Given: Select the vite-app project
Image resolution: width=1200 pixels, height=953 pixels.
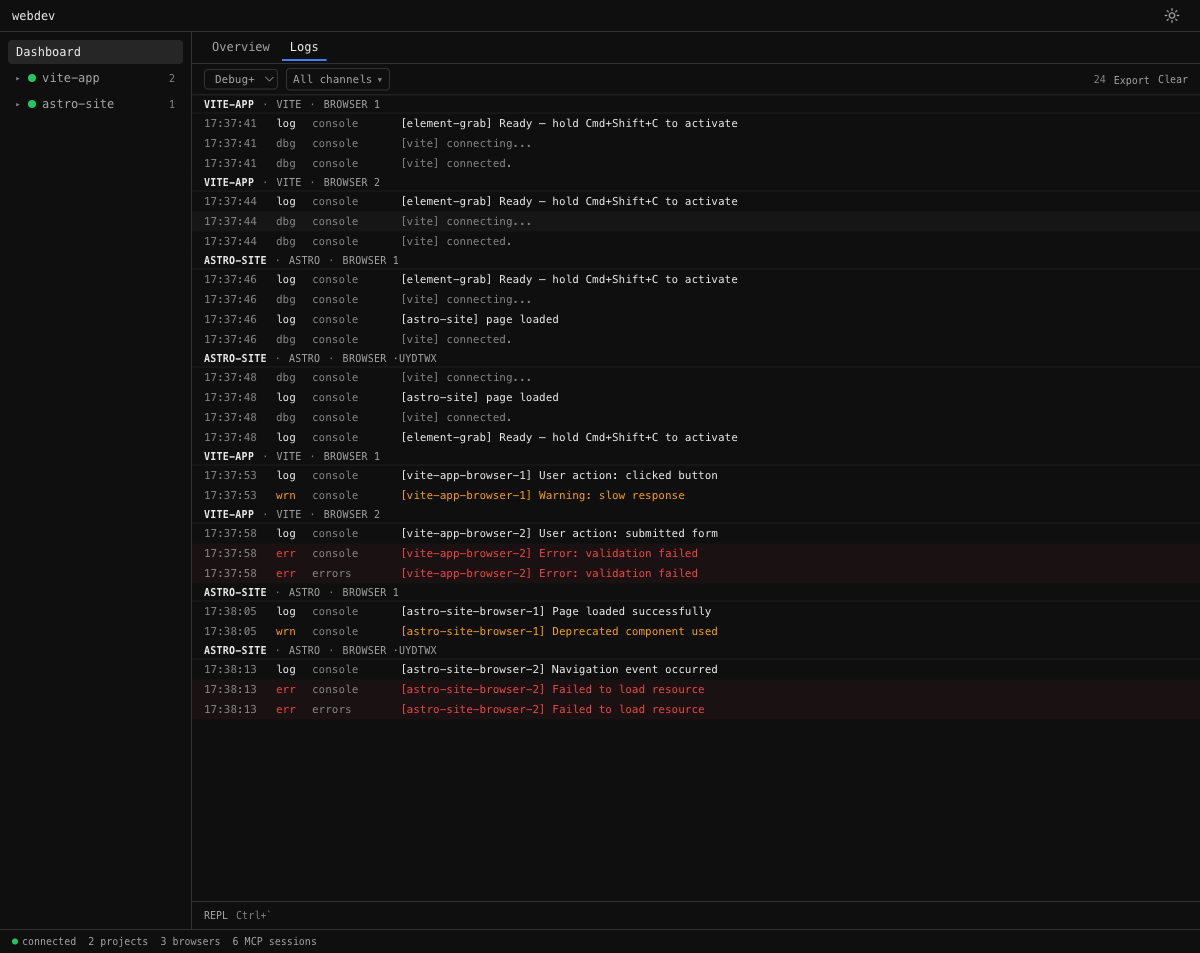Looking at the screenshot, I should coord(95,78).
